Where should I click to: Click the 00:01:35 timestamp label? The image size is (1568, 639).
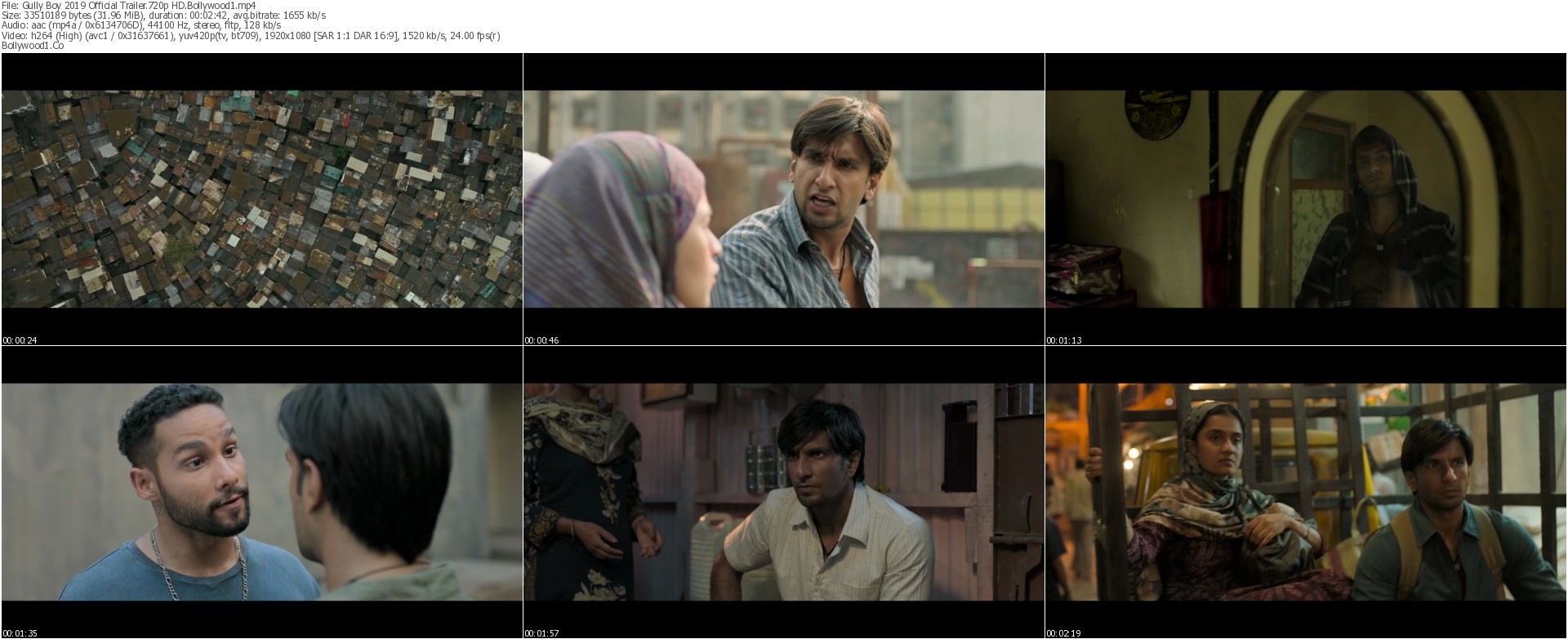20,633
